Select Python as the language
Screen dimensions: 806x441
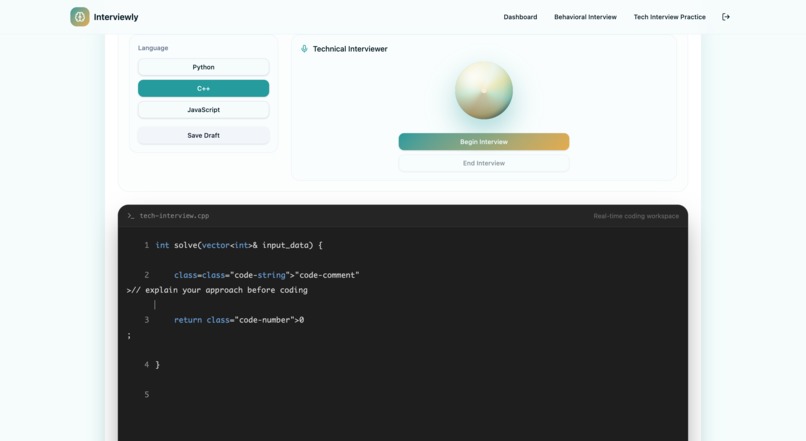click(x=204, y=67)
